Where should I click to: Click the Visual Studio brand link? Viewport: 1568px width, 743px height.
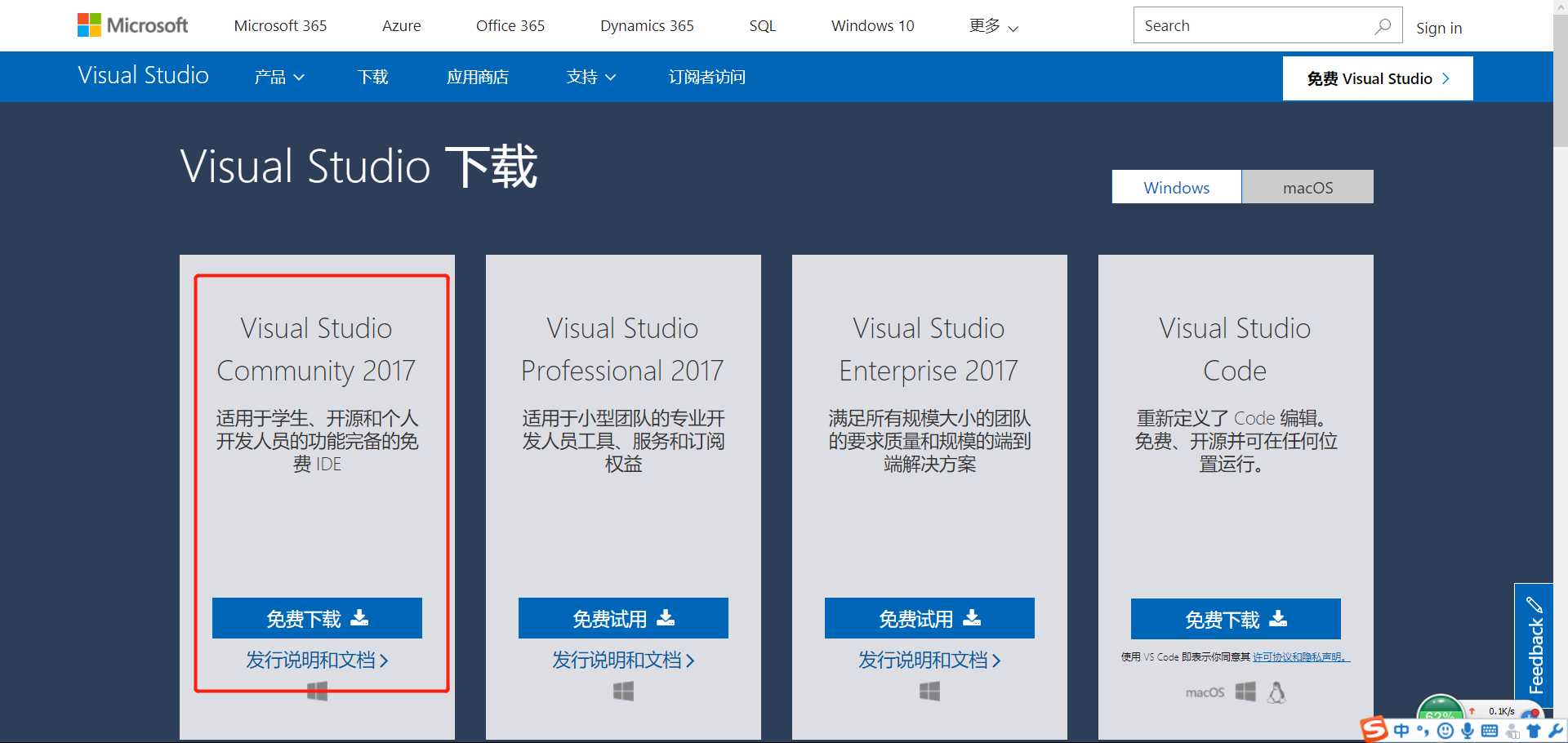143,75
